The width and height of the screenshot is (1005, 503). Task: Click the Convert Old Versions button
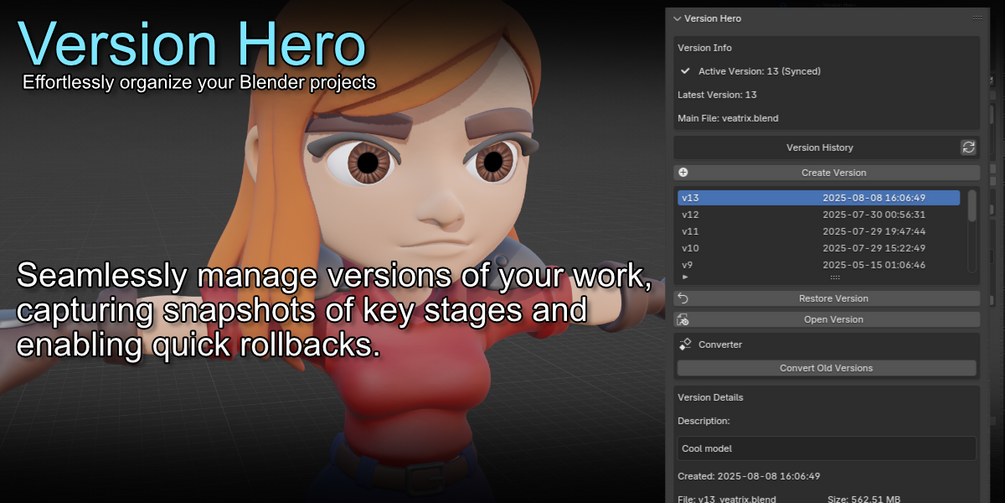pyautogui.click(x=826, y=368)
